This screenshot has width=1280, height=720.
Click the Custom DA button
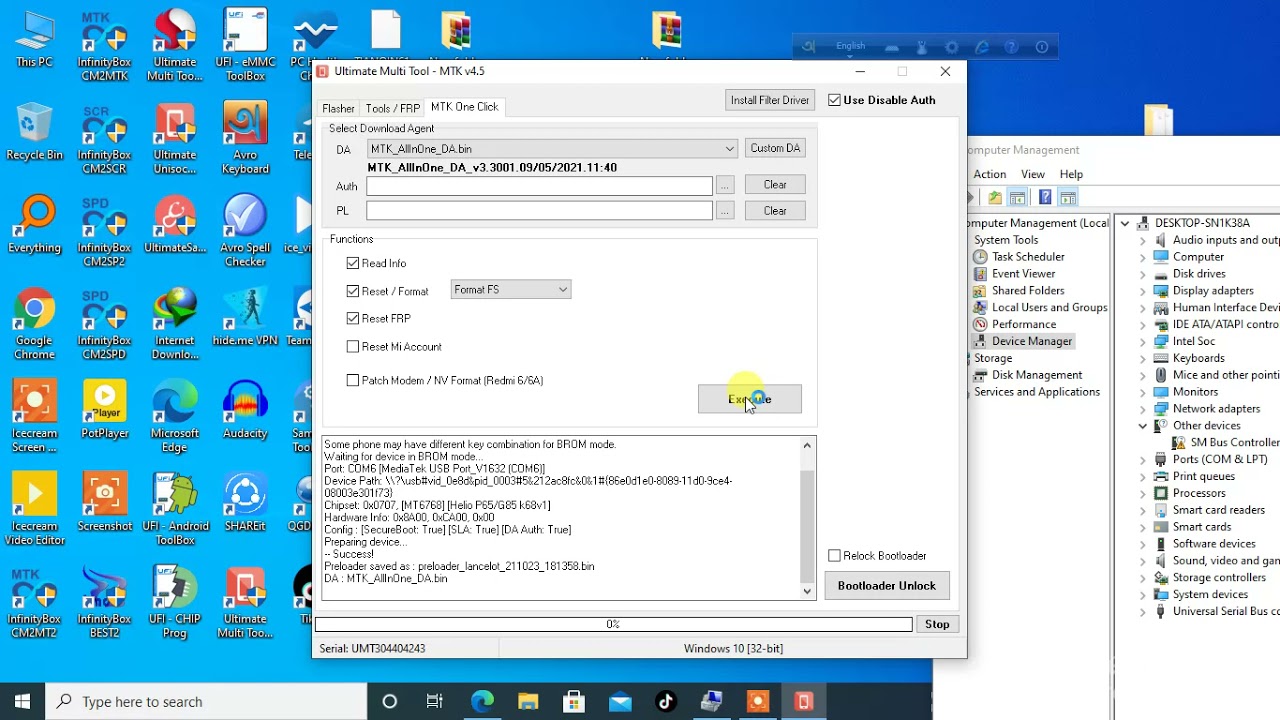pyautogui.click(x=775, y=148)
